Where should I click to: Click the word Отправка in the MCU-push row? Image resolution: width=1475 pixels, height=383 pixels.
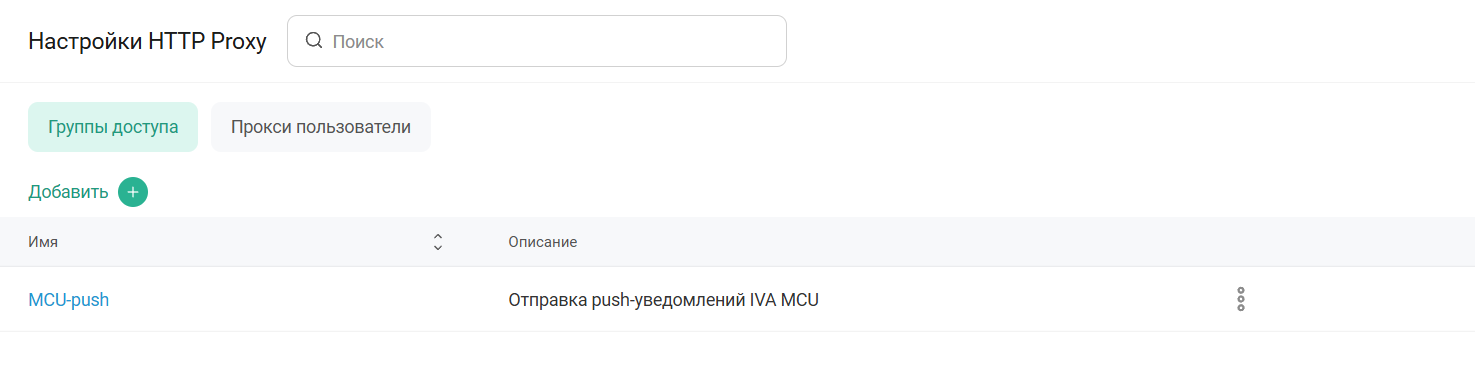[547, 299]
